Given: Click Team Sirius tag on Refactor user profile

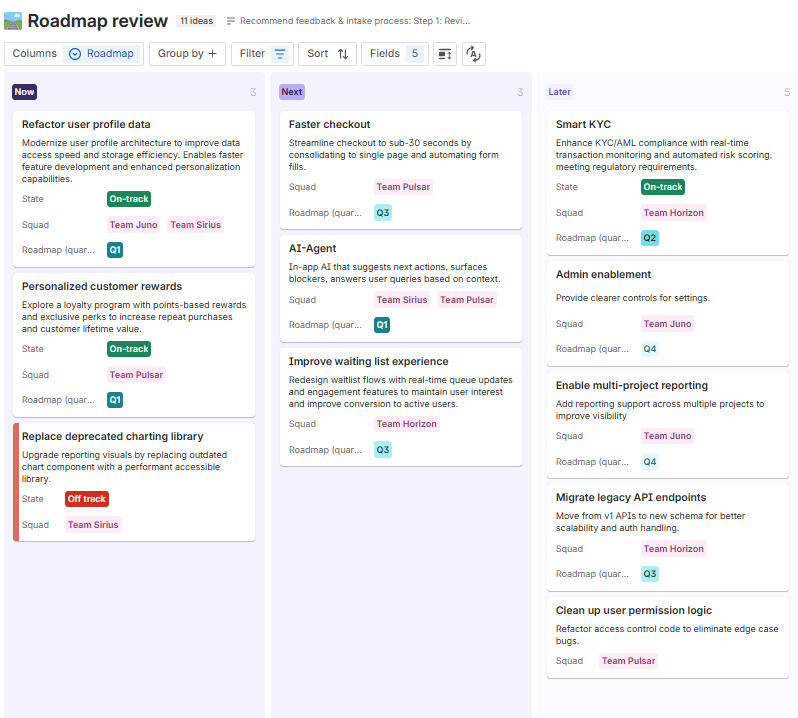Looking at the screenshot, I should tap(196, 225).
